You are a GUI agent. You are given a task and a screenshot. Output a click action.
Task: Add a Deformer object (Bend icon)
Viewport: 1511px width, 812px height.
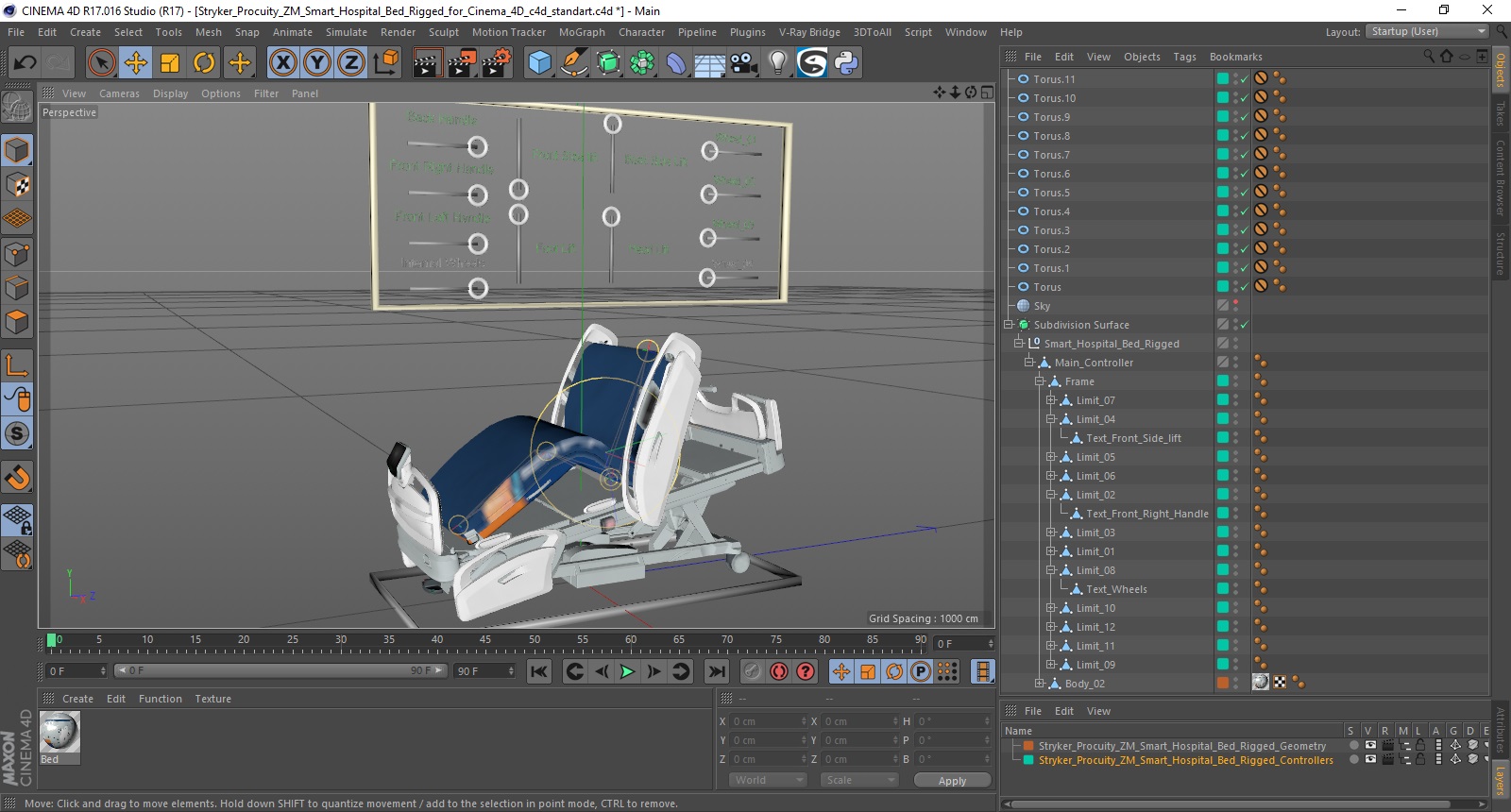[676, 63]
